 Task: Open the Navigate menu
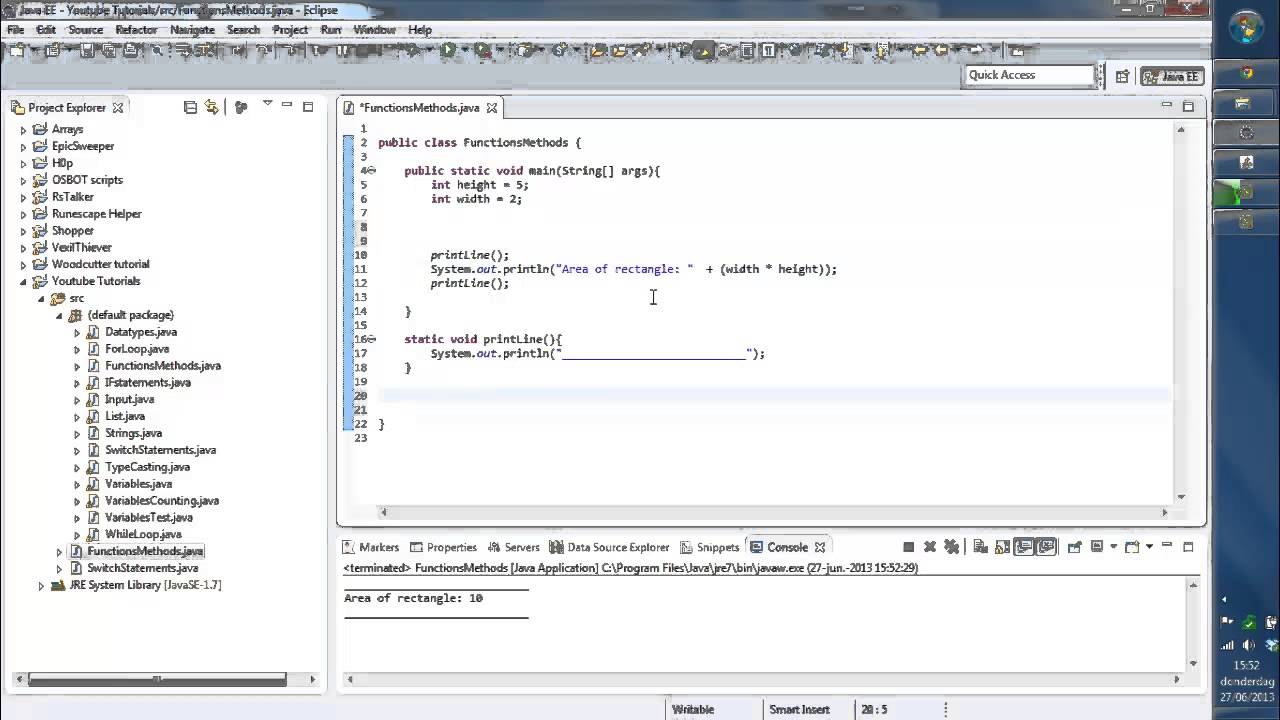pyautogui.click(x=192, y=30)
